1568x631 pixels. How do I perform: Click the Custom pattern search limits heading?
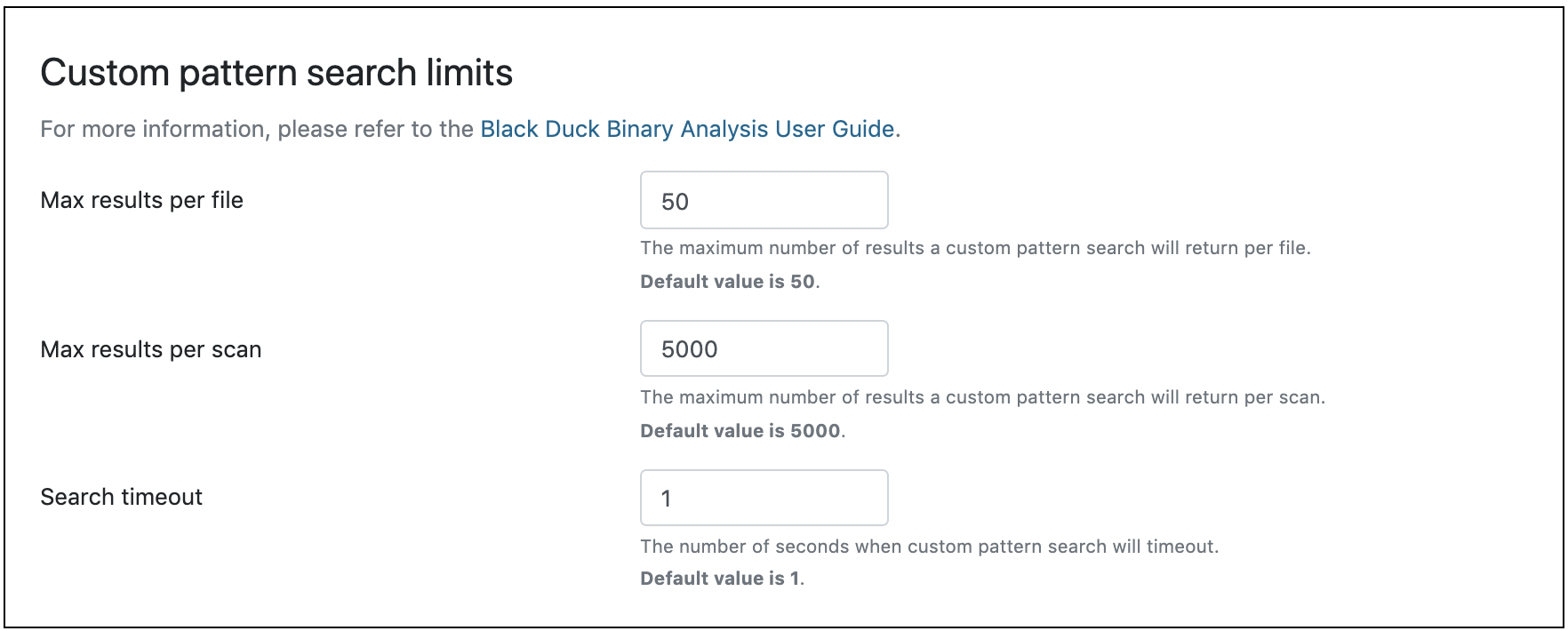pyautogui.click(x=276, y=73)
